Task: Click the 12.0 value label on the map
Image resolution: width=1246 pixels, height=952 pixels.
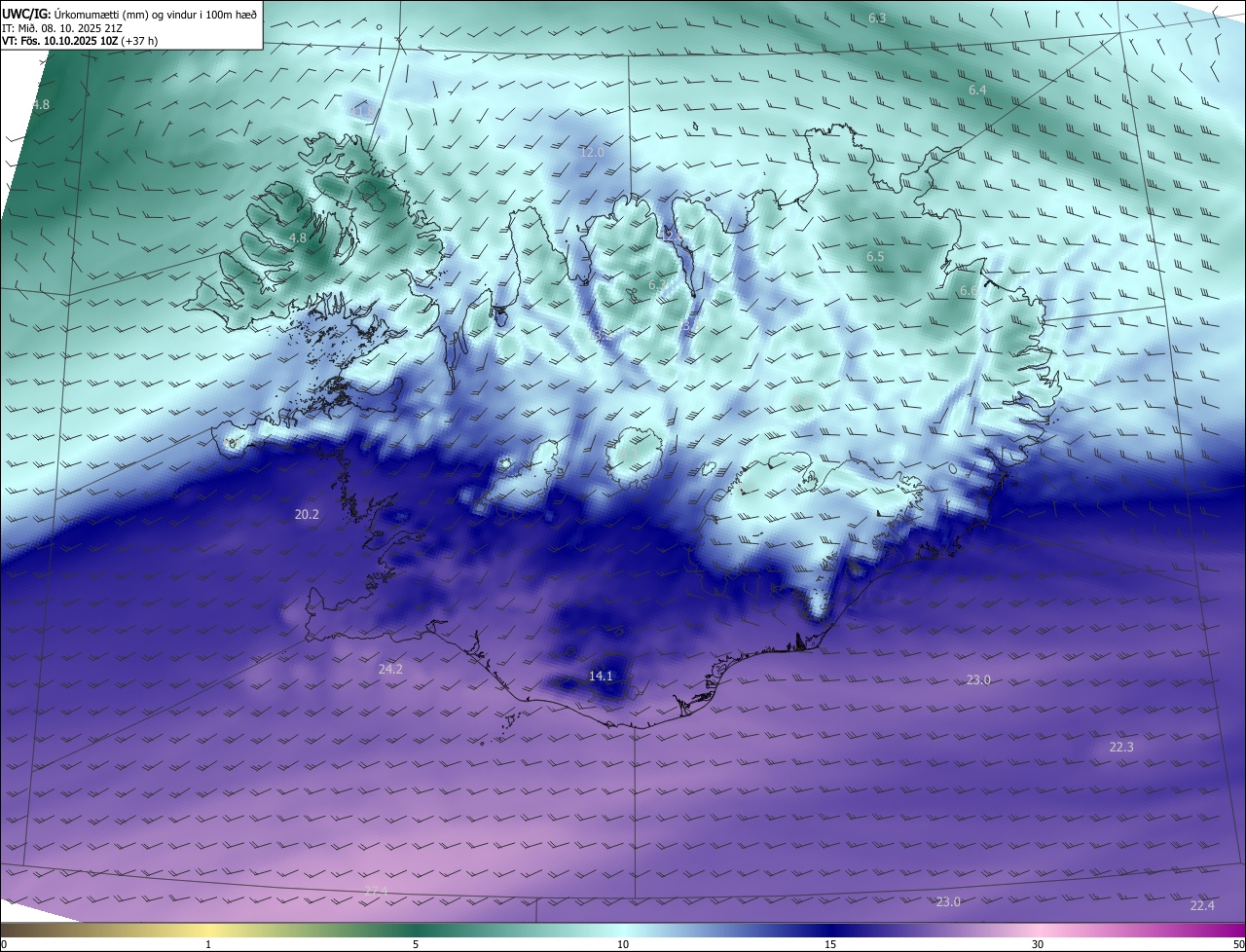Action: pyautogui.click(x=592, y=153)
